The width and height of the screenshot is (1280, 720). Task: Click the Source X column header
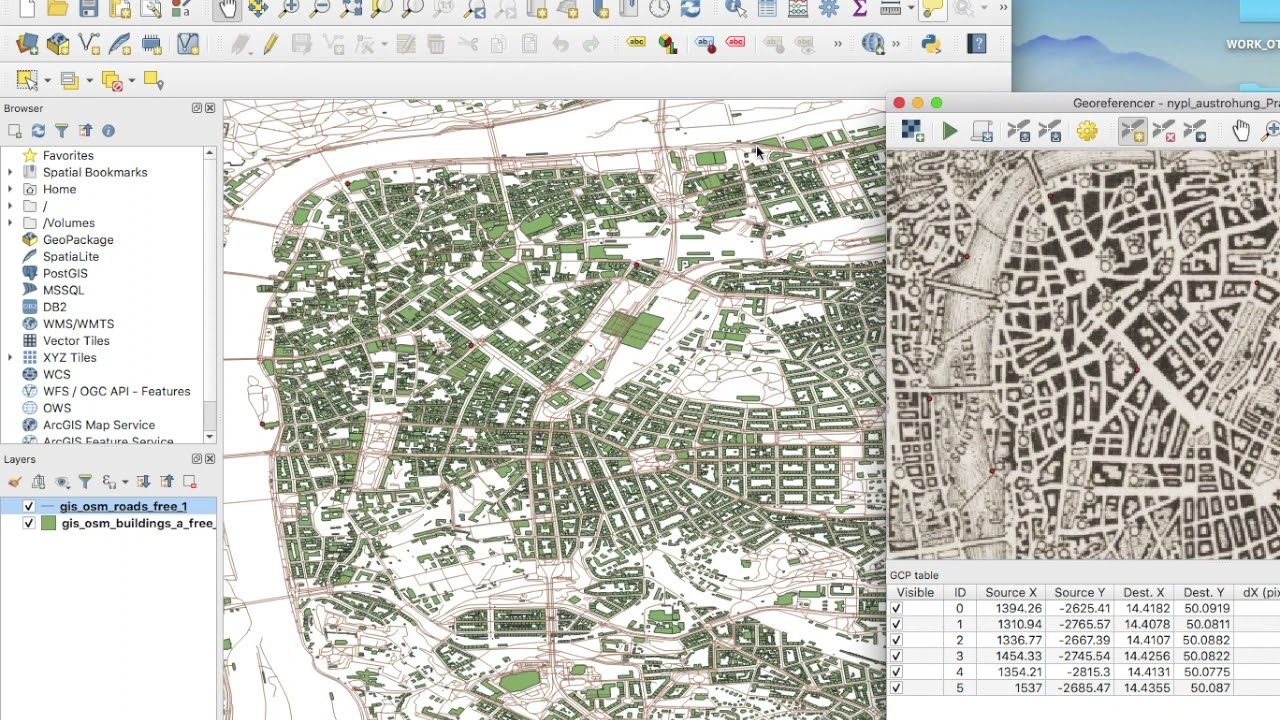click(1011, 593)
